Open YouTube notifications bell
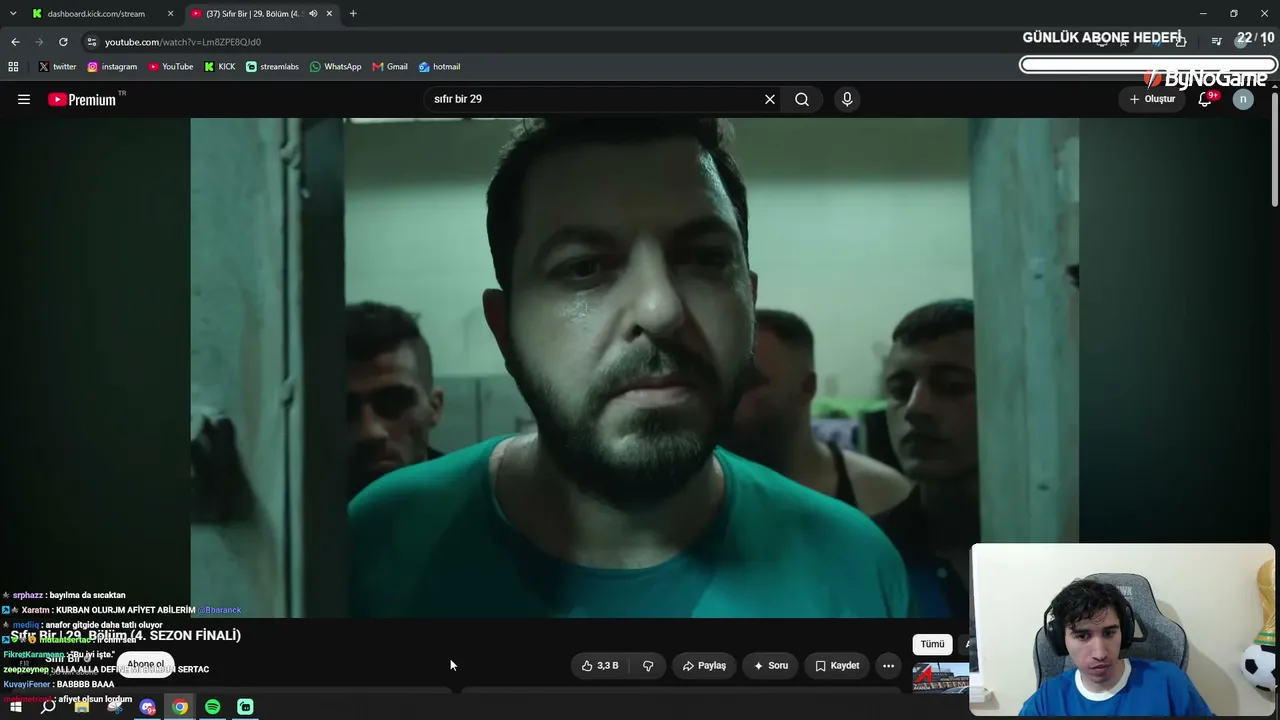This screenshot has height=720, width=1280. click(x=1205, y=99)
